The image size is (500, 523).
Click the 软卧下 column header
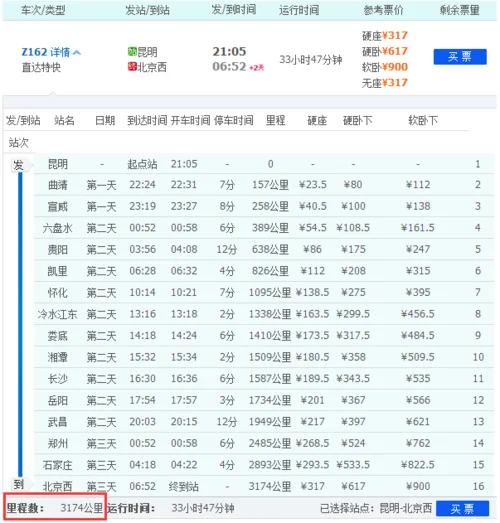click(423, 120)
